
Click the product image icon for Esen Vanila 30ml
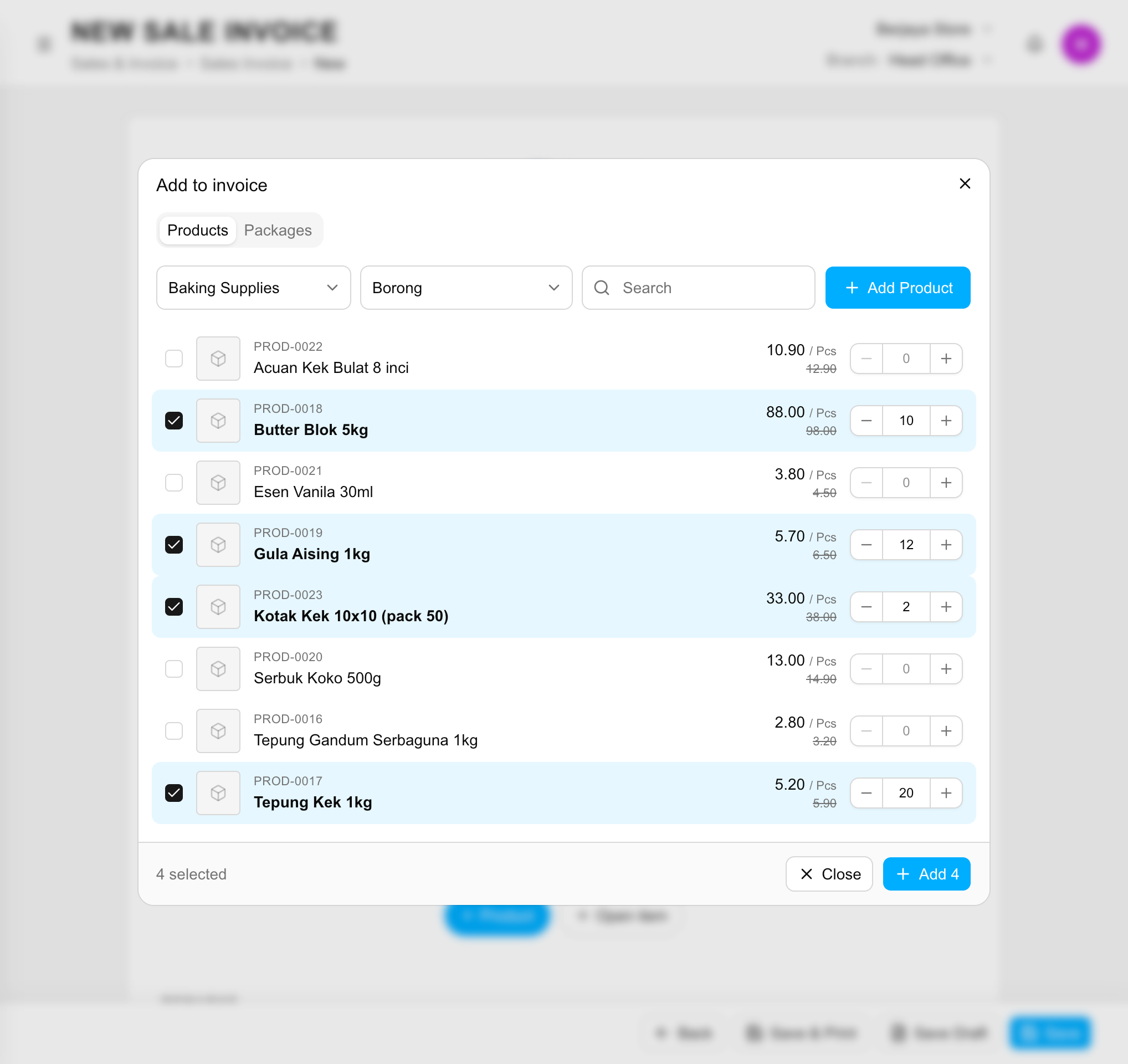pyautogui.click(x=218, y=483)
